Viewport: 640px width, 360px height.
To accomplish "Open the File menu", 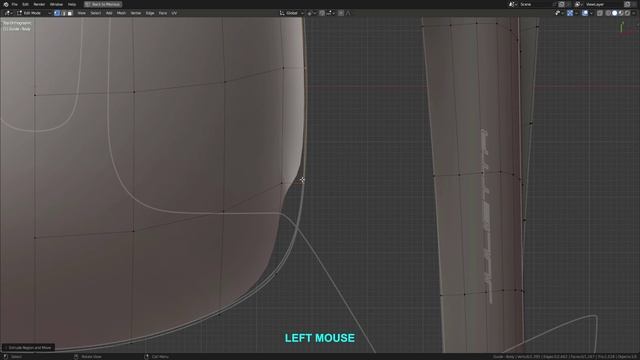I will coord(15,4).
